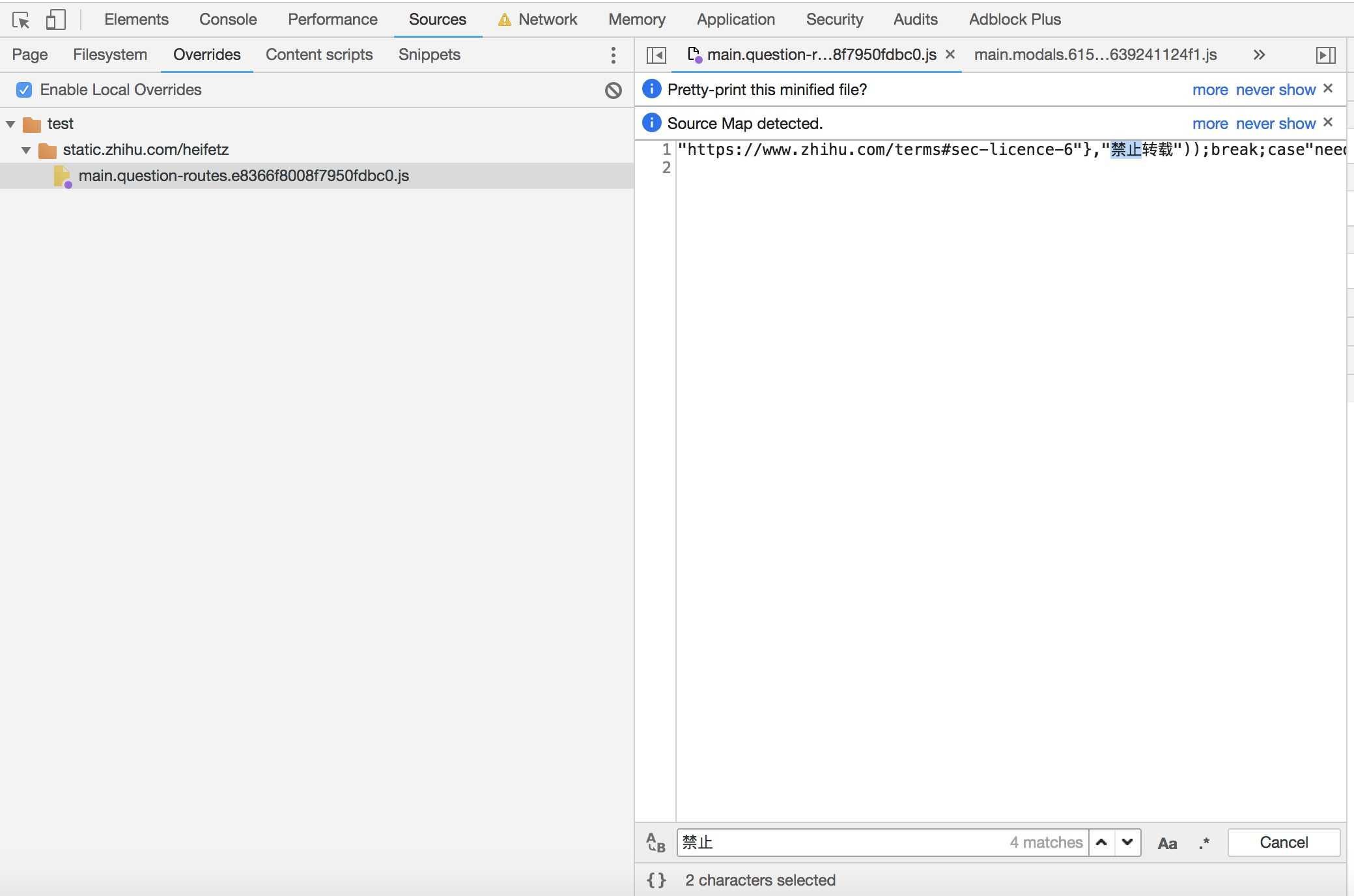Viewport: 1354px width, 896px height.
Task: Click line number 2 in the gutter
Action: (666, 168)
